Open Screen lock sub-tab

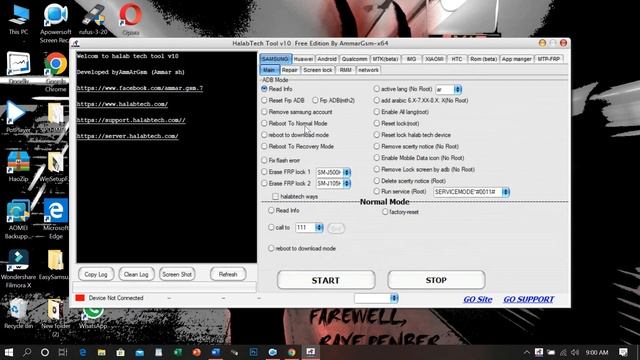click(318, 70)
